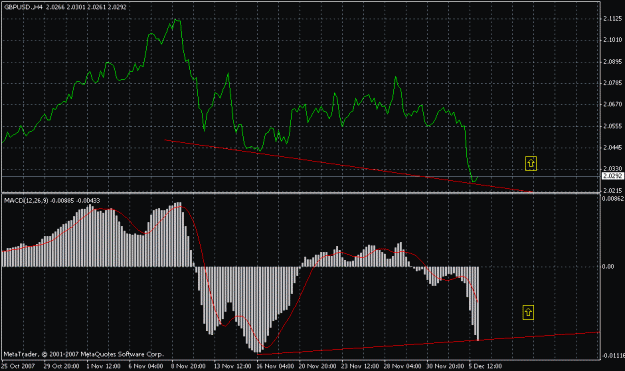625x371 pixels.
Task: Click the current price tag 2.0292
Action: click(x=612, y=176)
